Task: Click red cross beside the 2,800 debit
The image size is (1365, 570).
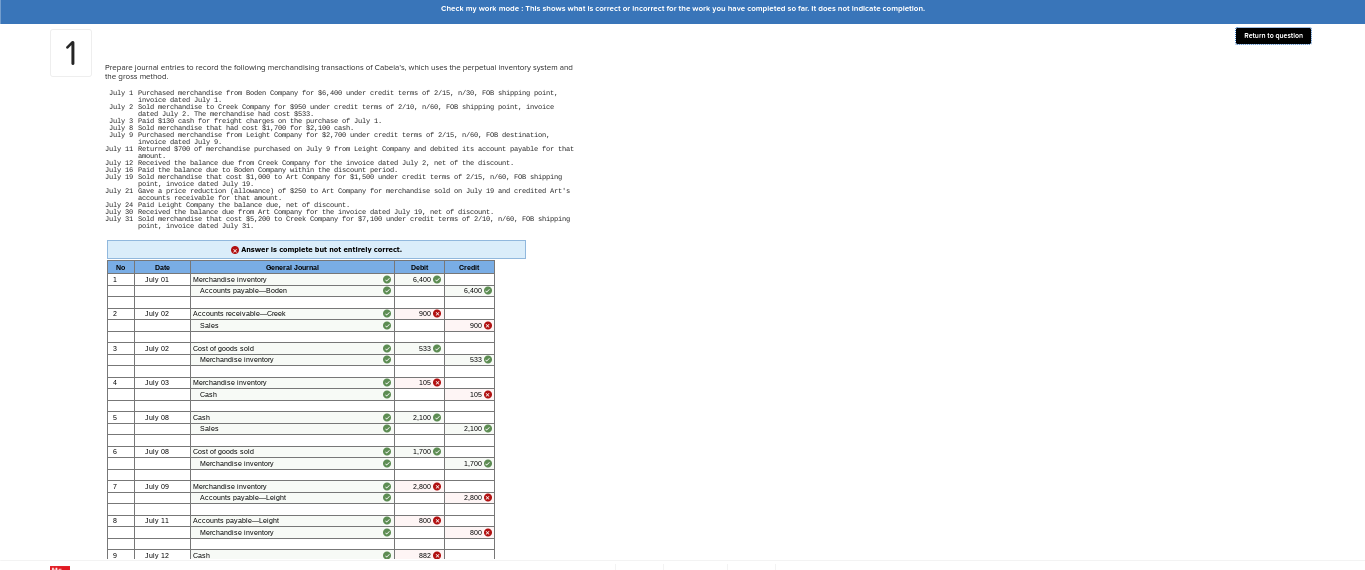Action: point(437,486)
